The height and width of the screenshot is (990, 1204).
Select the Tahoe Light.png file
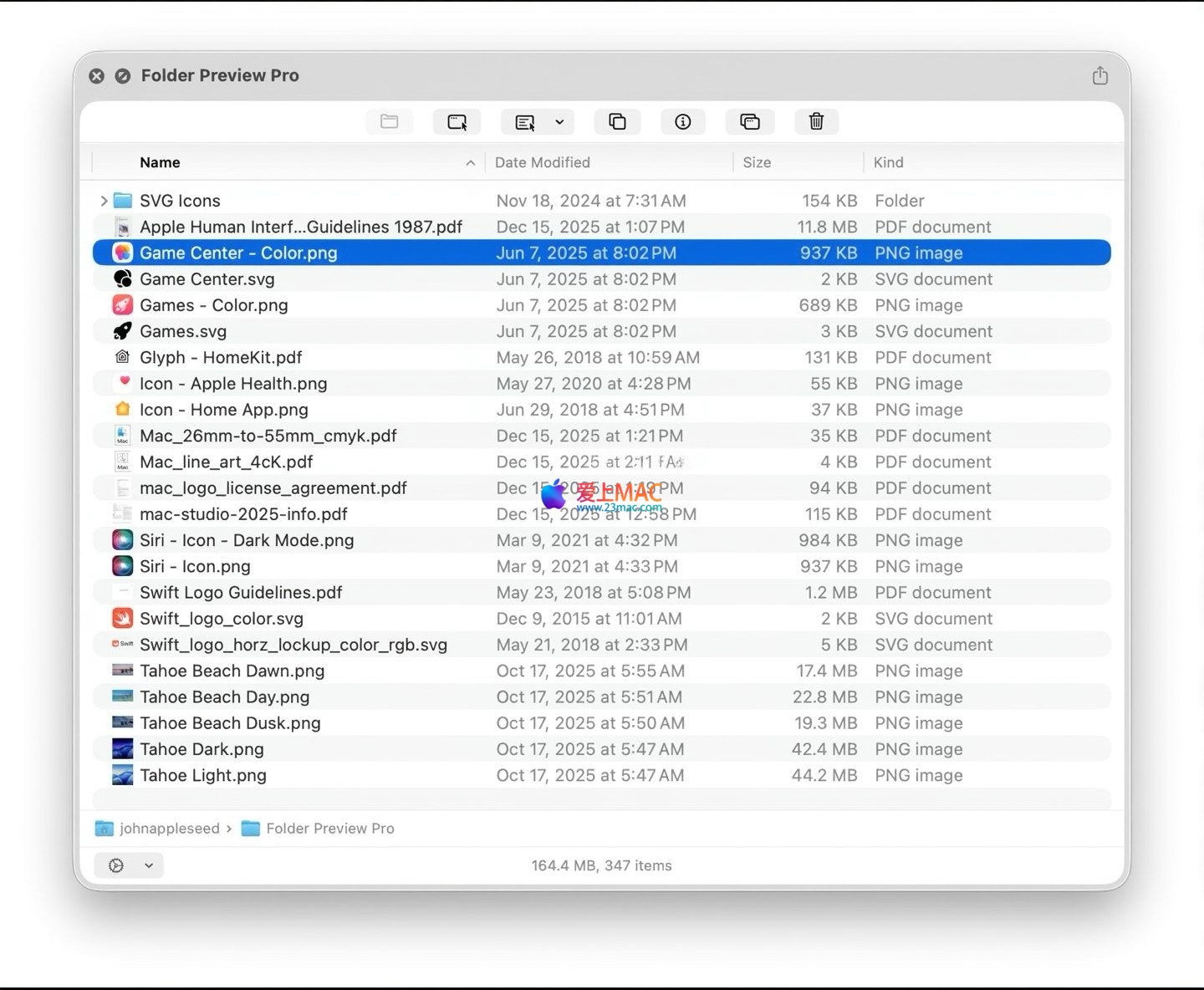pyautogui.click(x=203, y=775)
